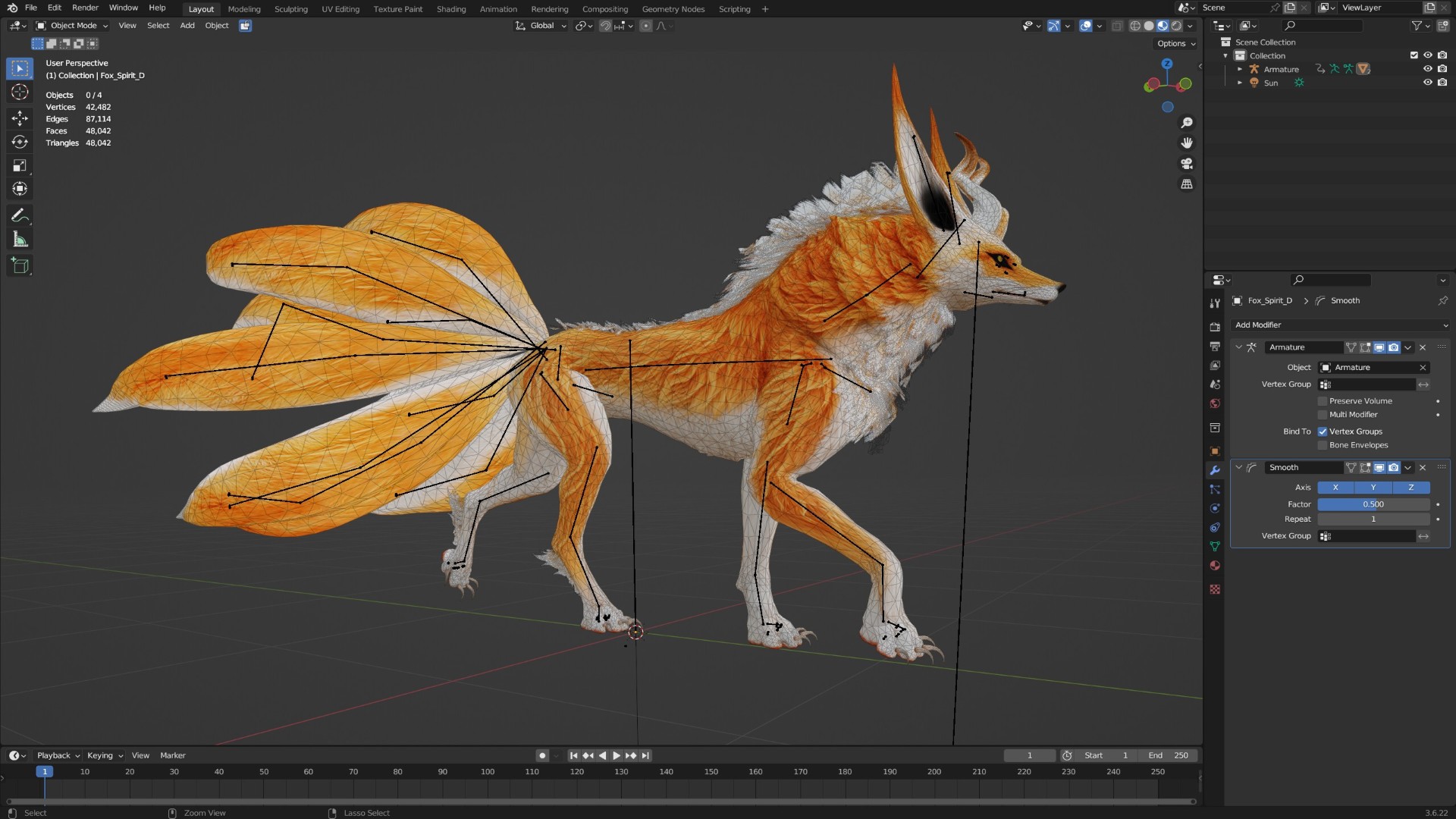Screen dimensions: 1456x819
Task: Pin the Fox_Spirit_D properties context
Action: (x=1442, y=301)
